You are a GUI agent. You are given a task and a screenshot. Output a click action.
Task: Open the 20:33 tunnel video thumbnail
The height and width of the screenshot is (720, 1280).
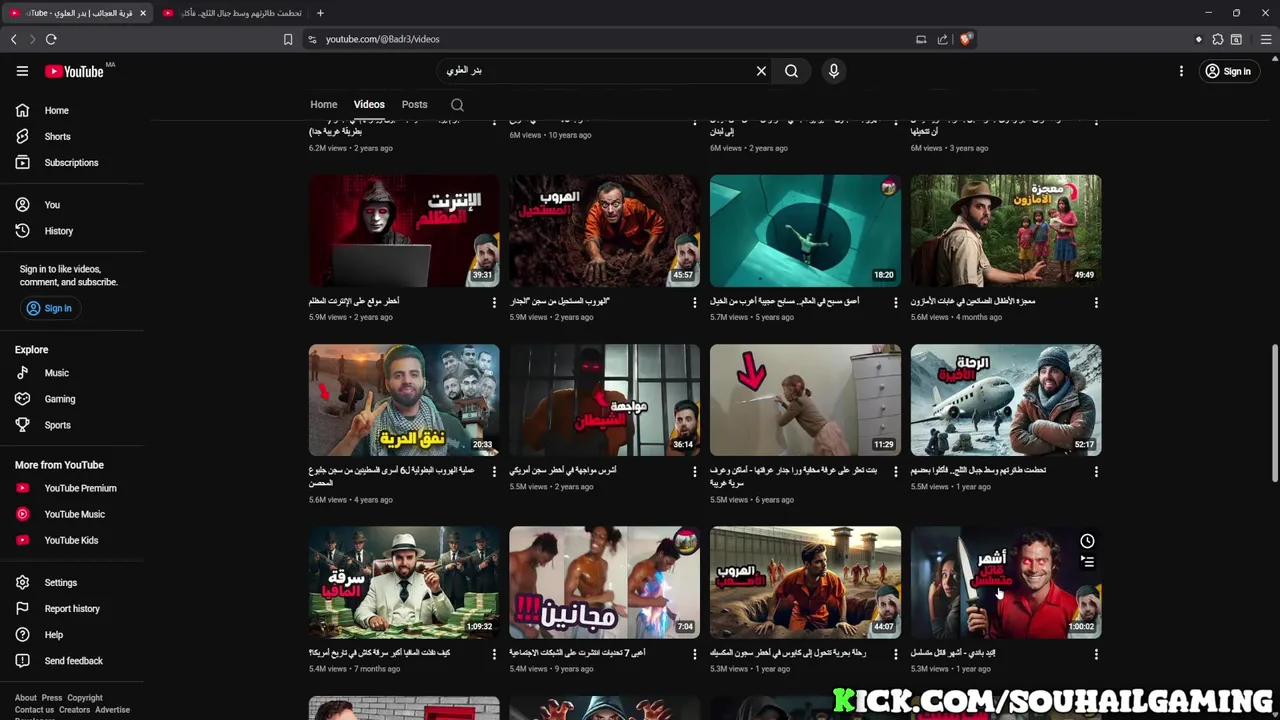pyautogui.click(x=404, y=400)
